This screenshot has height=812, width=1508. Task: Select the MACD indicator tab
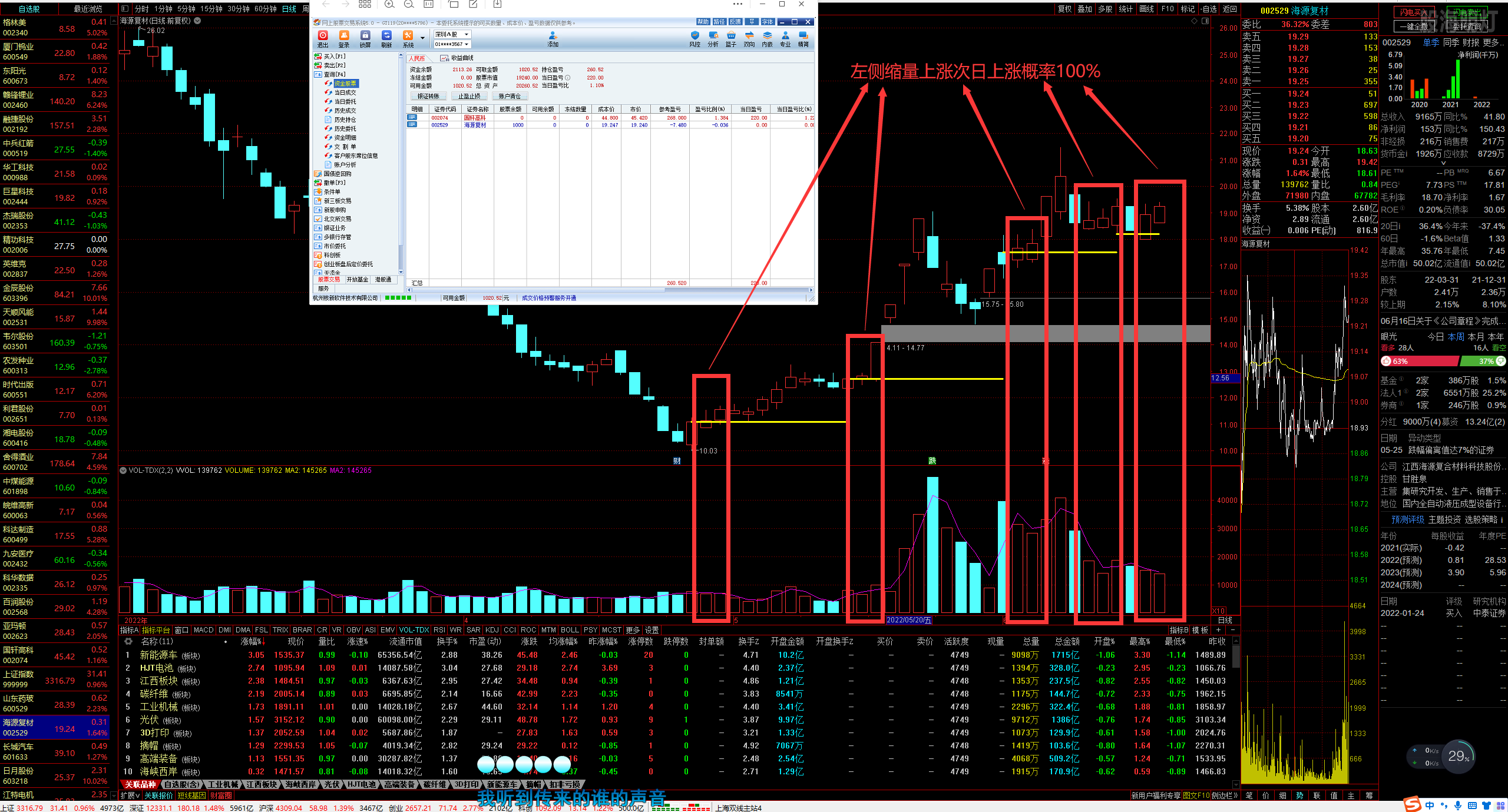(204, 630)
